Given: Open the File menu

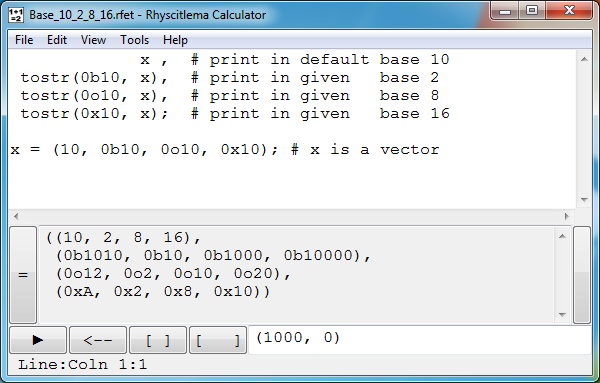Looking at the screenshot, I should [24, 40].
